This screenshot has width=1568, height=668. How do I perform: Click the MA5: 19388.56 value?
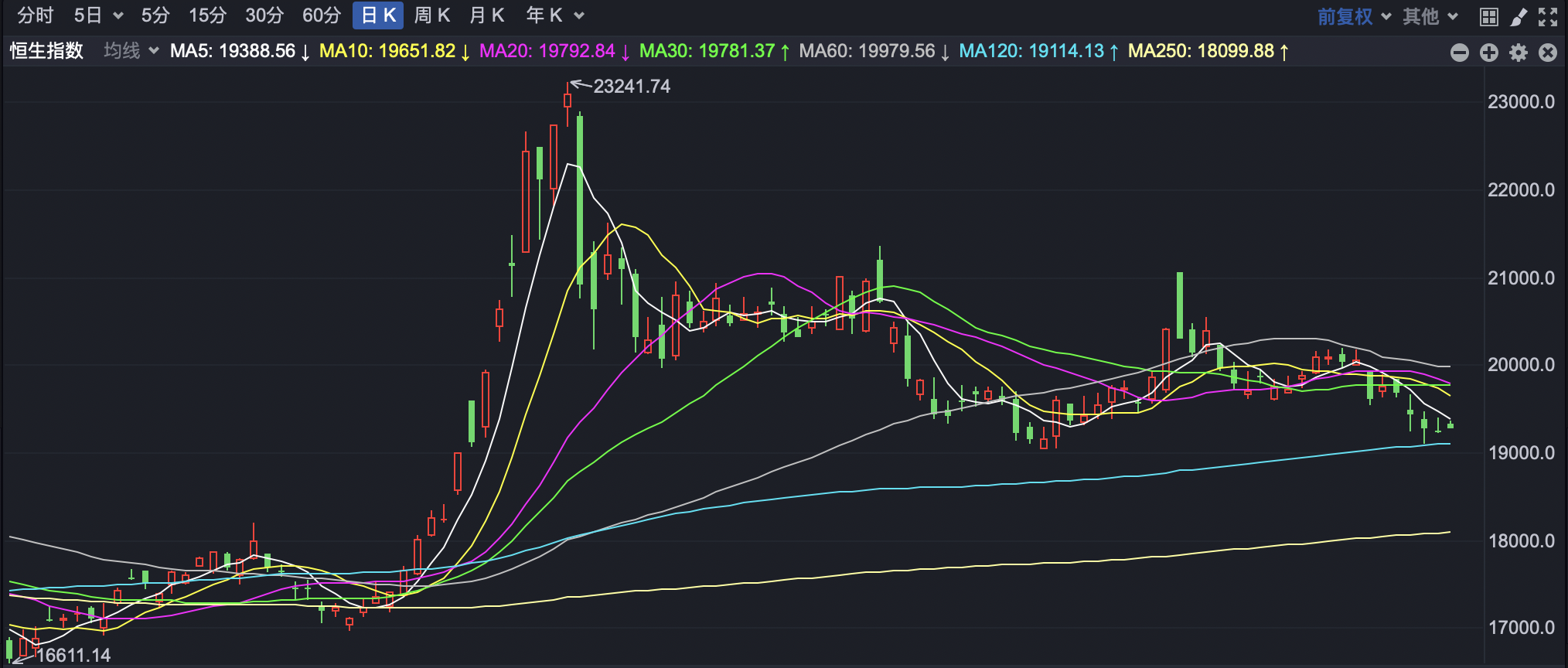coord(240,51)
